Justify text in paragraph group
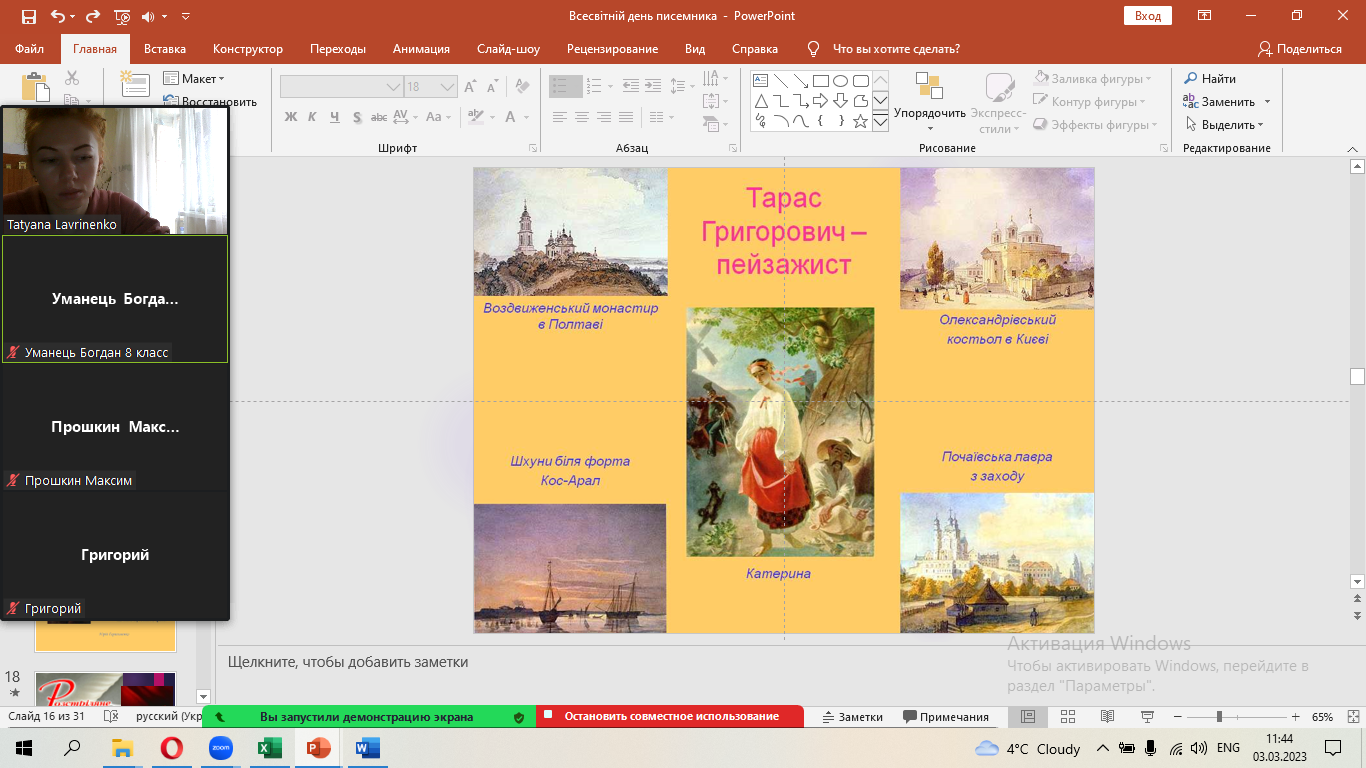Viewport: 1366px width, 768px height. [626, 117]
